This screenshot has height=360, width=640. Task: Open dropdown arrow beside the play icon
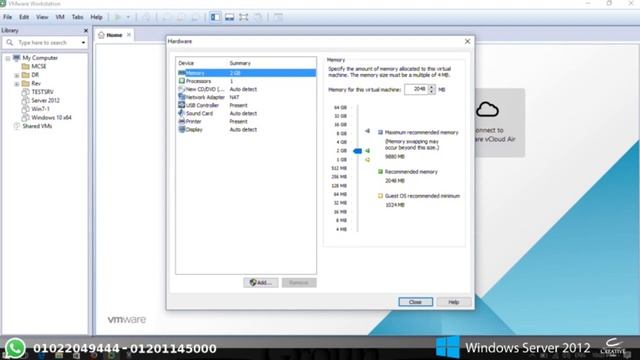tap(128, 17)
